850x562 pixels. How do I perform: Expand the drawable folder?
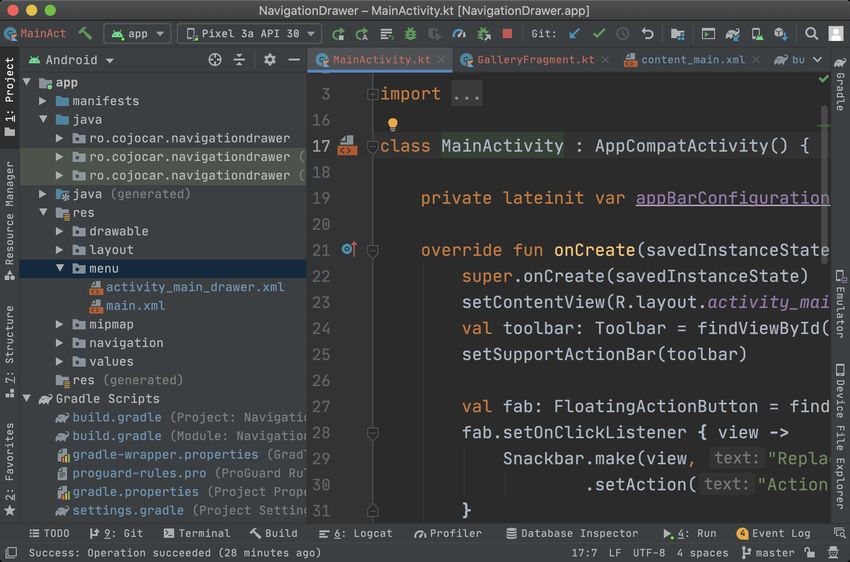tap(60, 231)
